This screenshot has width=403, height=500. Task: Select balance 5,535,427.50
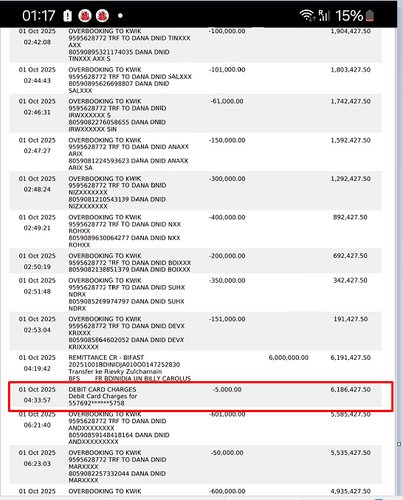tap(350, 453)
